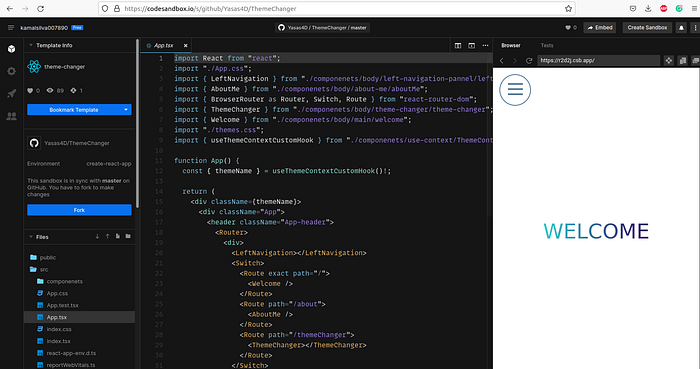Image resolution: width=700 pixels, height=369 pixels.
Task: Click the kamalsilva007890 username
Action: click(x=44, y=28)
